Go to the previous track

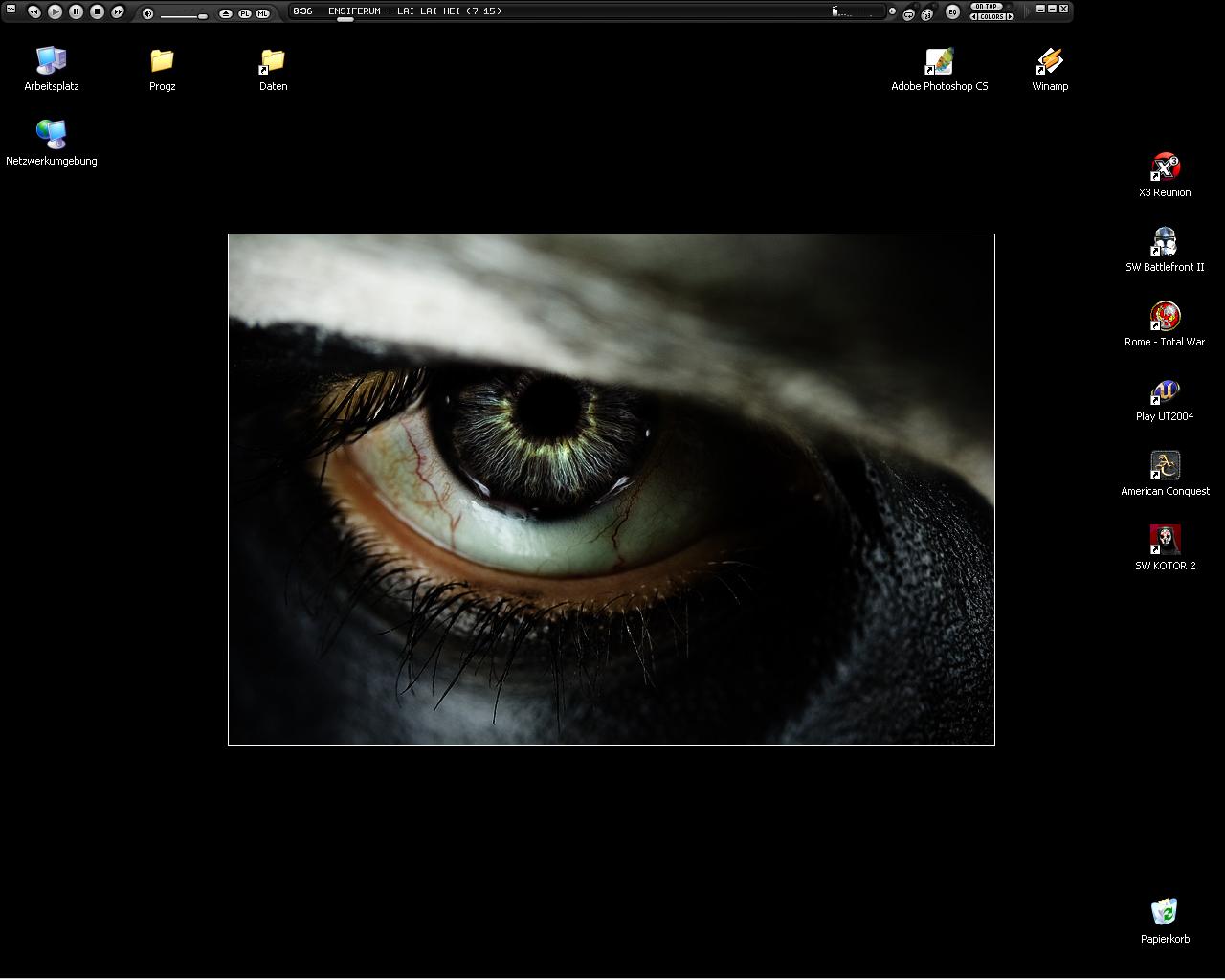33,11
